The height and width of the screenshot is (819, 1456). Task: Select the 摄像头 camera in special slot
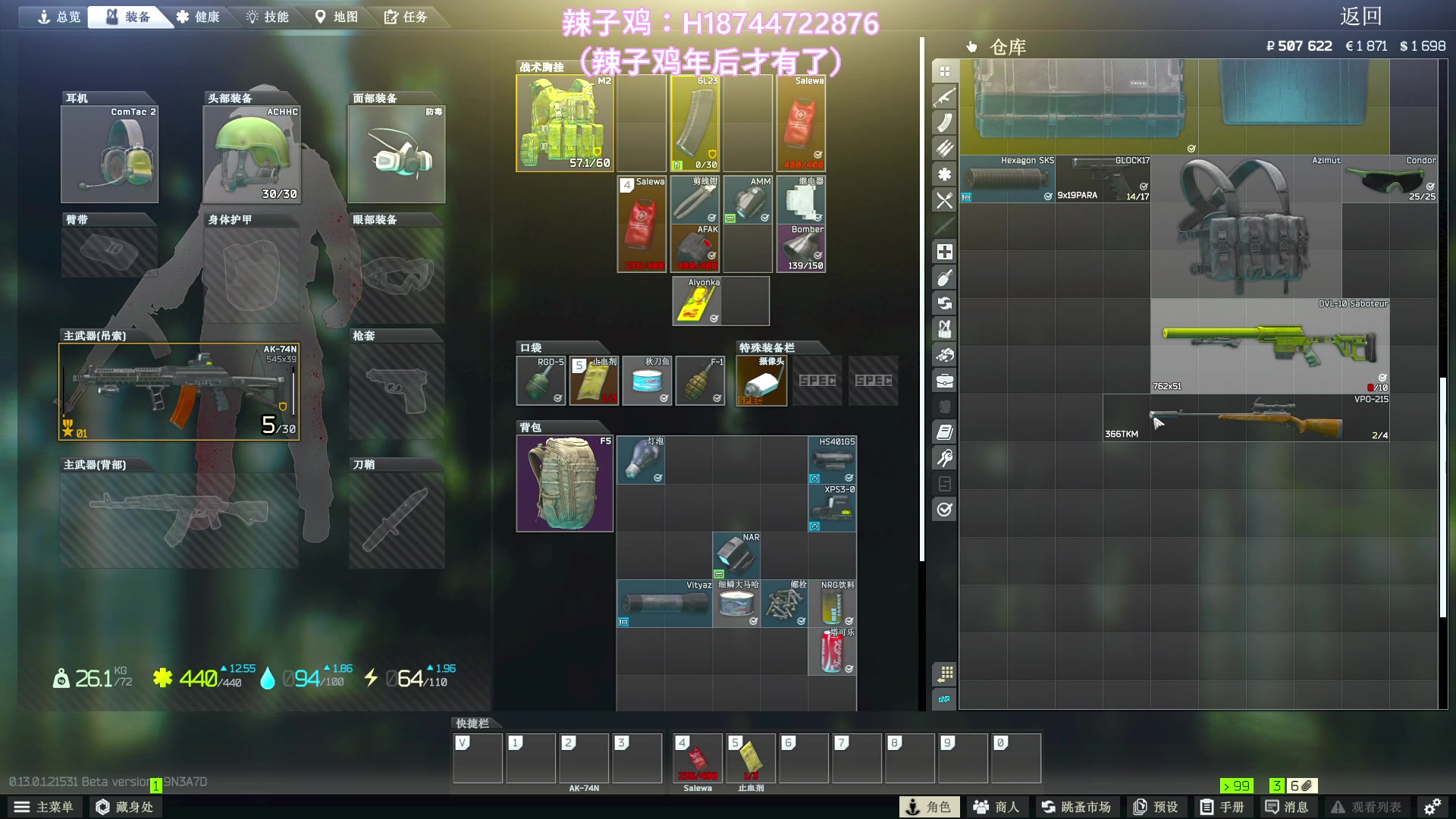[761, 381]
